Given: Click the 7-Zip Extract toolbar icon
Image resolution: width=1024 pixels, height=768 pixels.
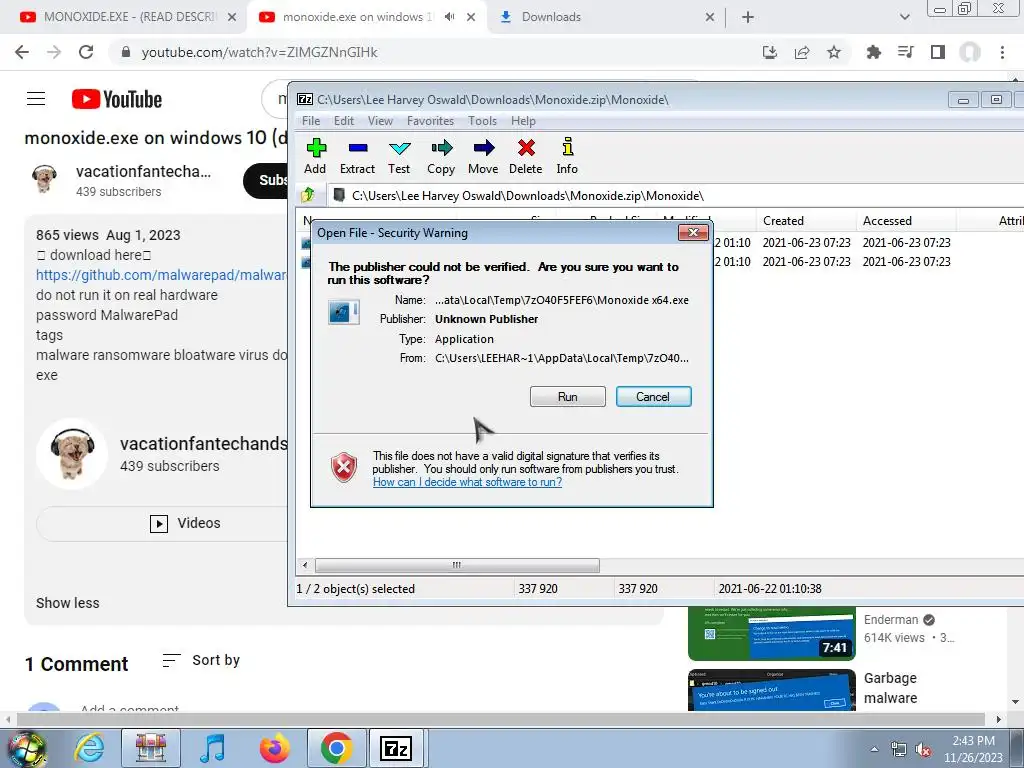Looking at the screenshot, I should [x=357, y=156].
